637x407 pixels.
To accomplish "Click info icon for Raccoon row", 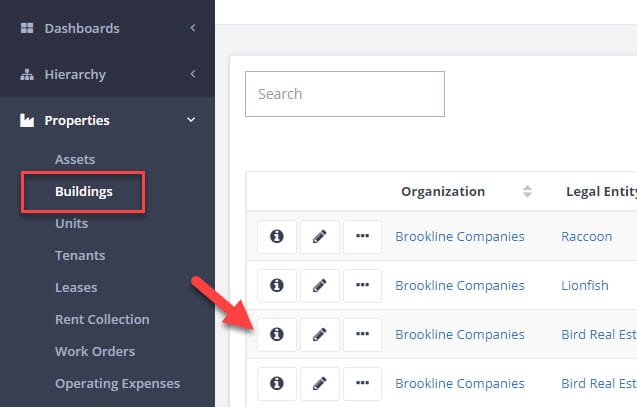I will 277,237.
